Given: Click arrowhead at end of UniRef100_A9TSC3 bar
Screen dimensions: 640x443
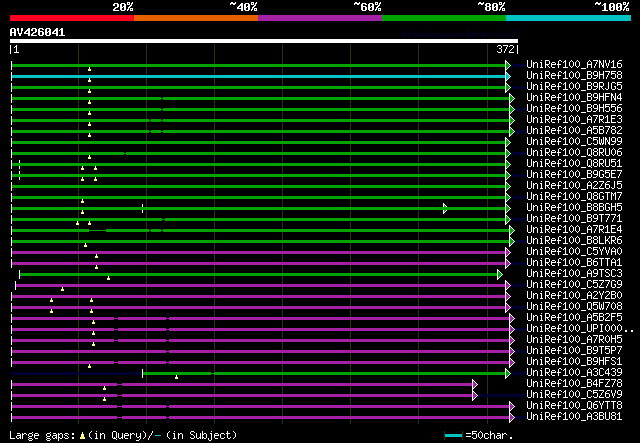Looking at the screenshot, I should [x=500, y=274].
